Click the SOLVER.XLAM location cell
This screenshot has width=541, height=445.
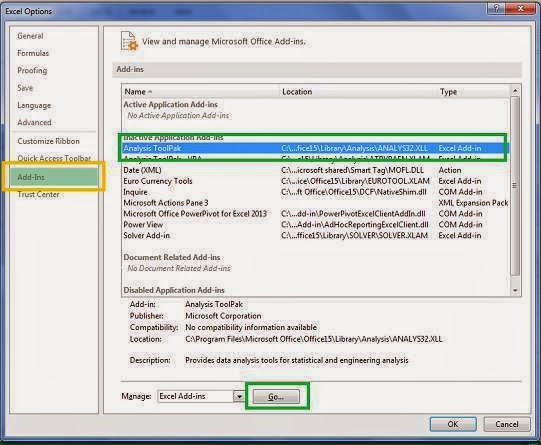point(354,236)
